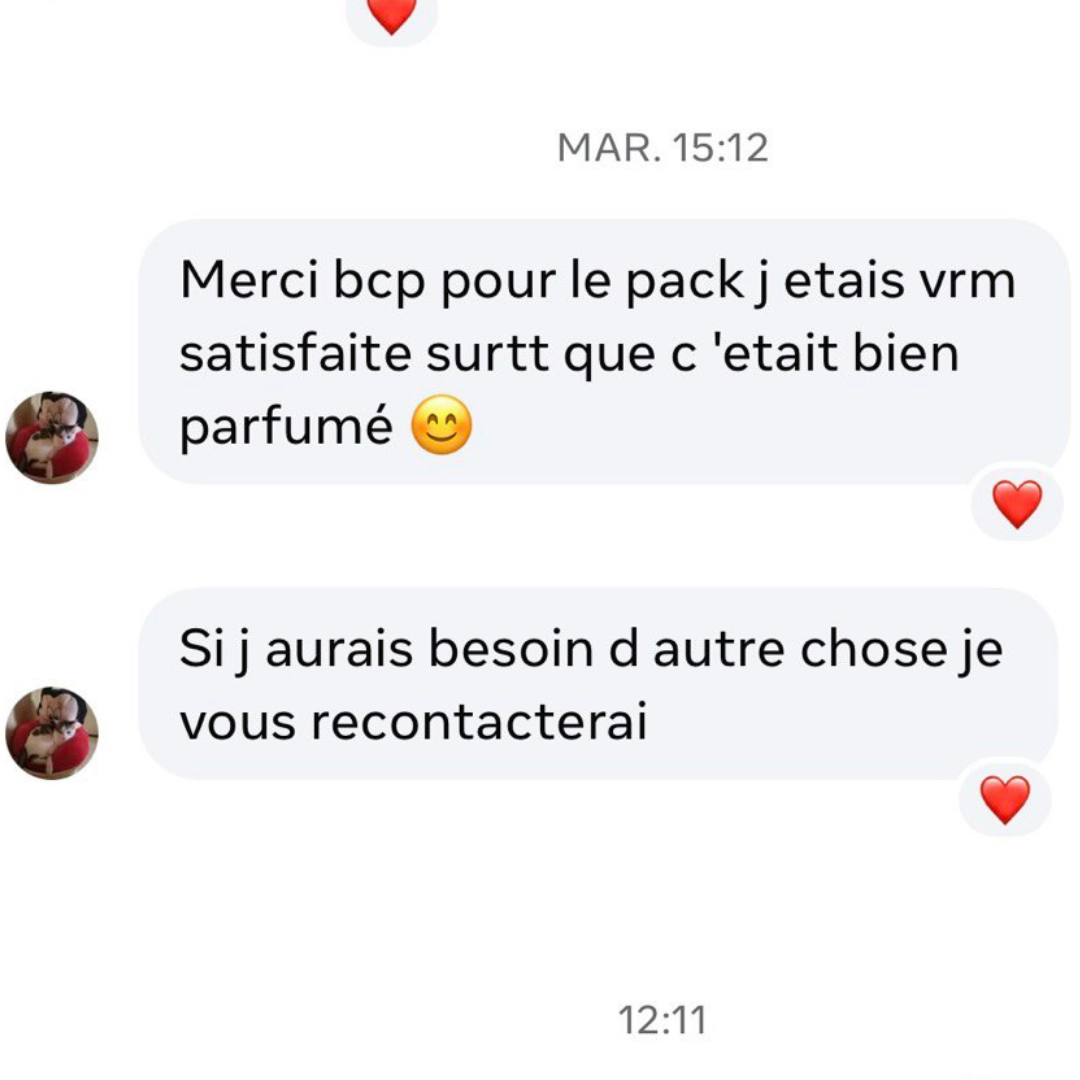
Task: Click the word "Merci" at message start
Action: tap(249, 280)
